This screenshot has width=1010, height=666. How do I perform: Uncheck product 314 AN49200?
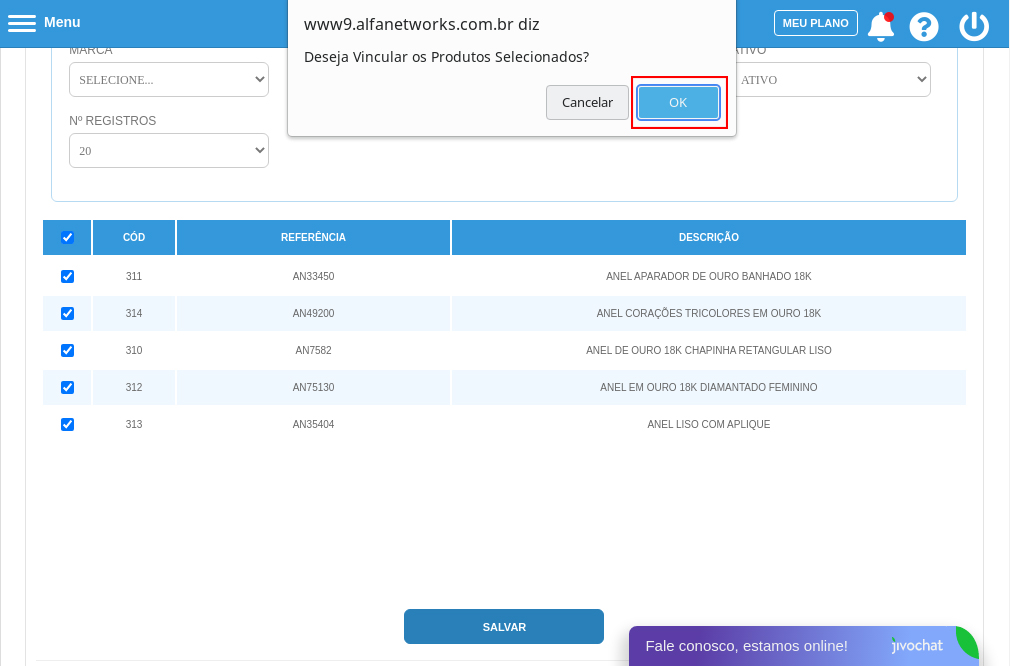[66, 313]
